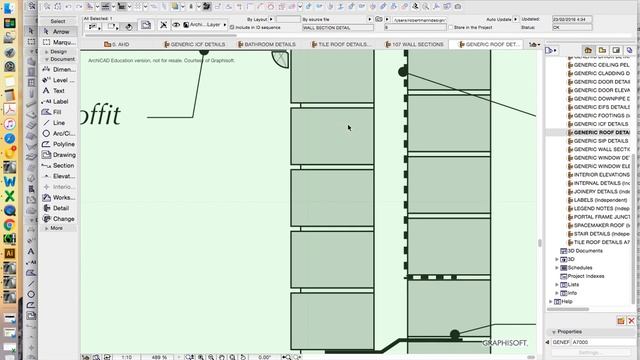The height and width of the screenshot is (360, 640).
Task: Select STAIR DETAILS in Navigator
Action: [x=599, y=234]
